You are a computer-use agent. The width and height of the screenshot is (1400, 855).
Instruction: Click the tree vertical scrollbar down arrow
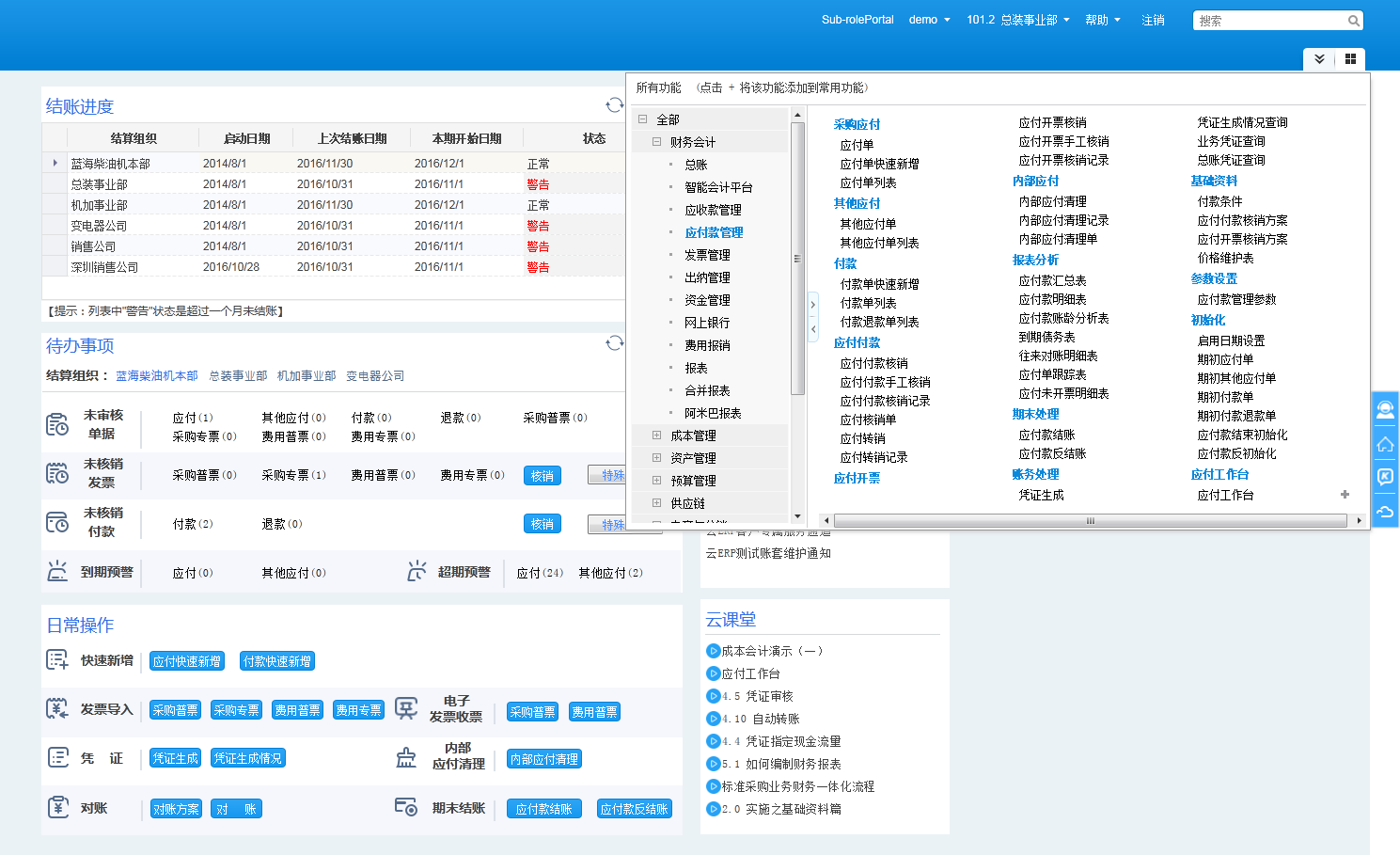point(797,515)
